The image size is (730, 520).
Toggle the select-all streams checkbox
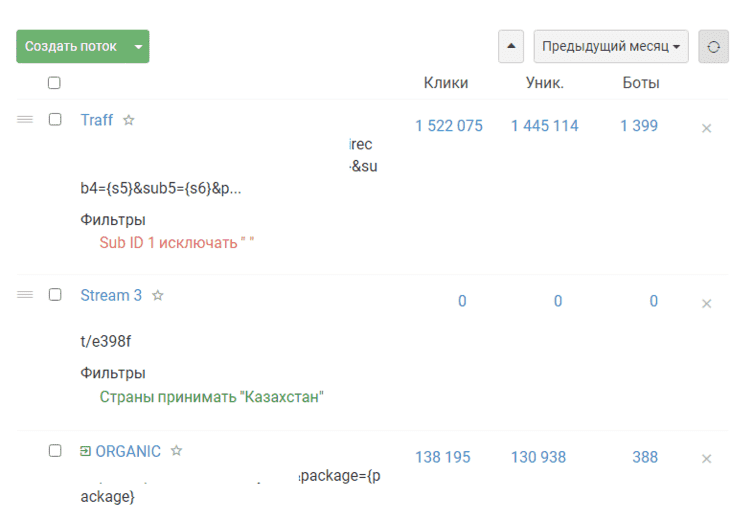tap(54, 83)
